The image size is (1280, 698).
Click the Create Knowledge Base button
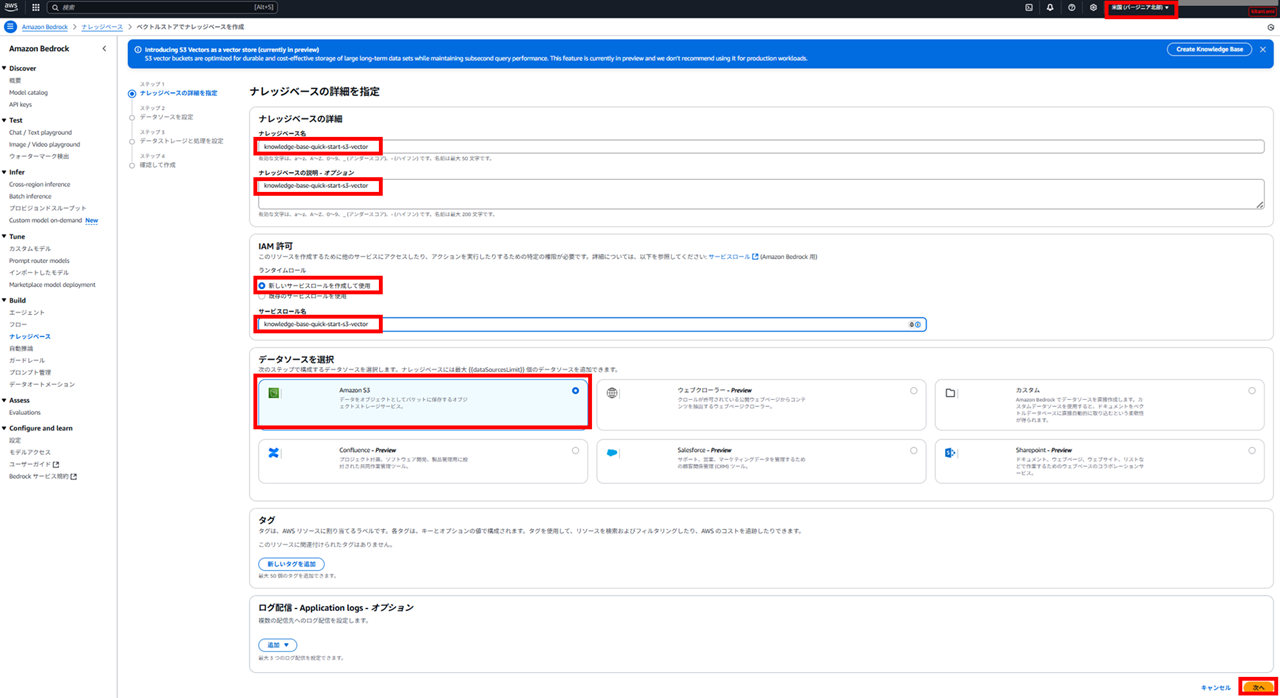click(x=1208, y=49)
